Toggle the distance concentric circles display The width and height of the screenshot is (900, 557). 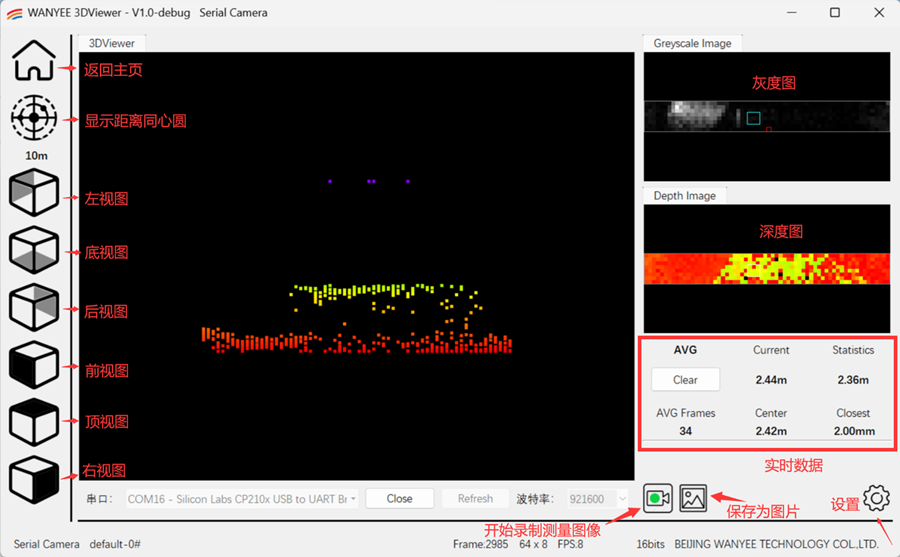[x=34, y=118]
